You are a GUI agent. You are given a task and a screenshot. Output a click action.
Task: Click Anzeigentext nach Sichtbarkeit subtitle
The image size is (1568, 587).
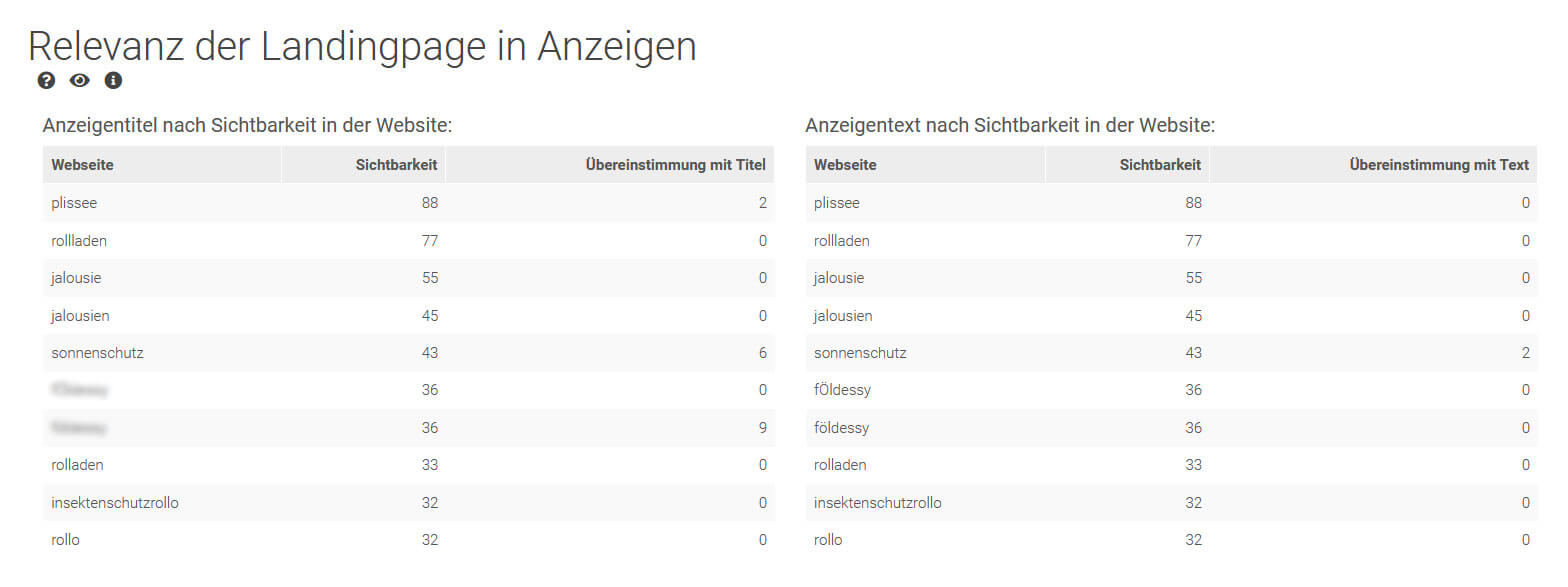[x=1010, y=126]
